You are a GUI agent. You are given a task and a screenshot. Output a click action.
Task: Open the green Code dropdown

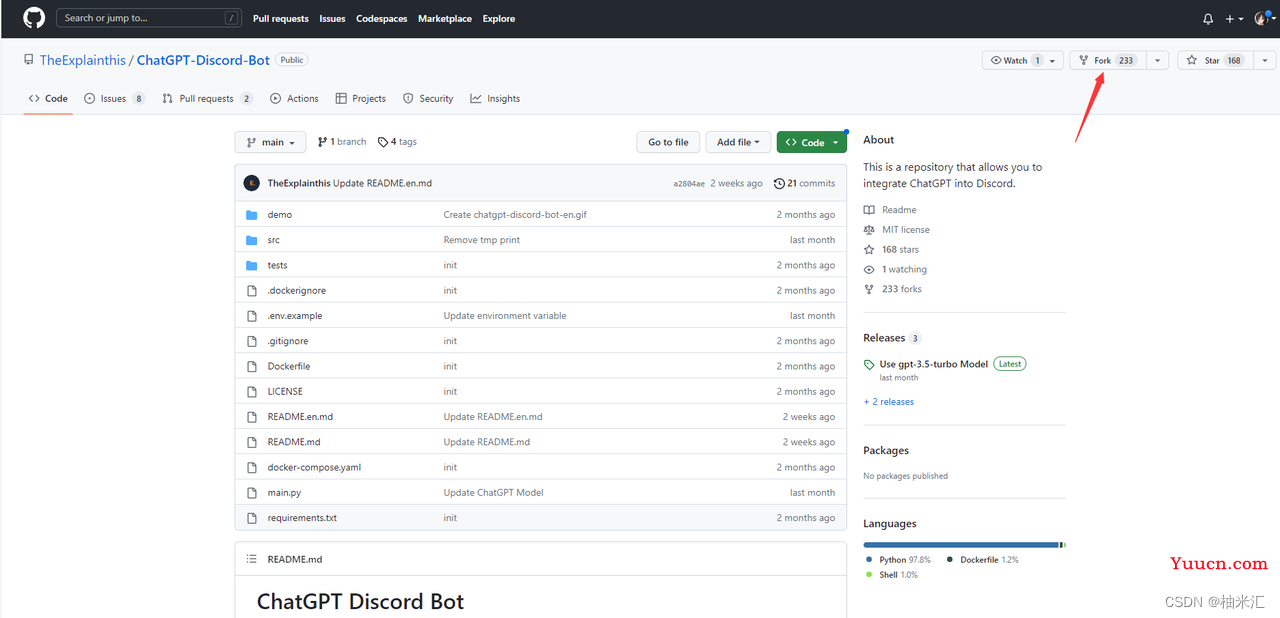[812, 142]
